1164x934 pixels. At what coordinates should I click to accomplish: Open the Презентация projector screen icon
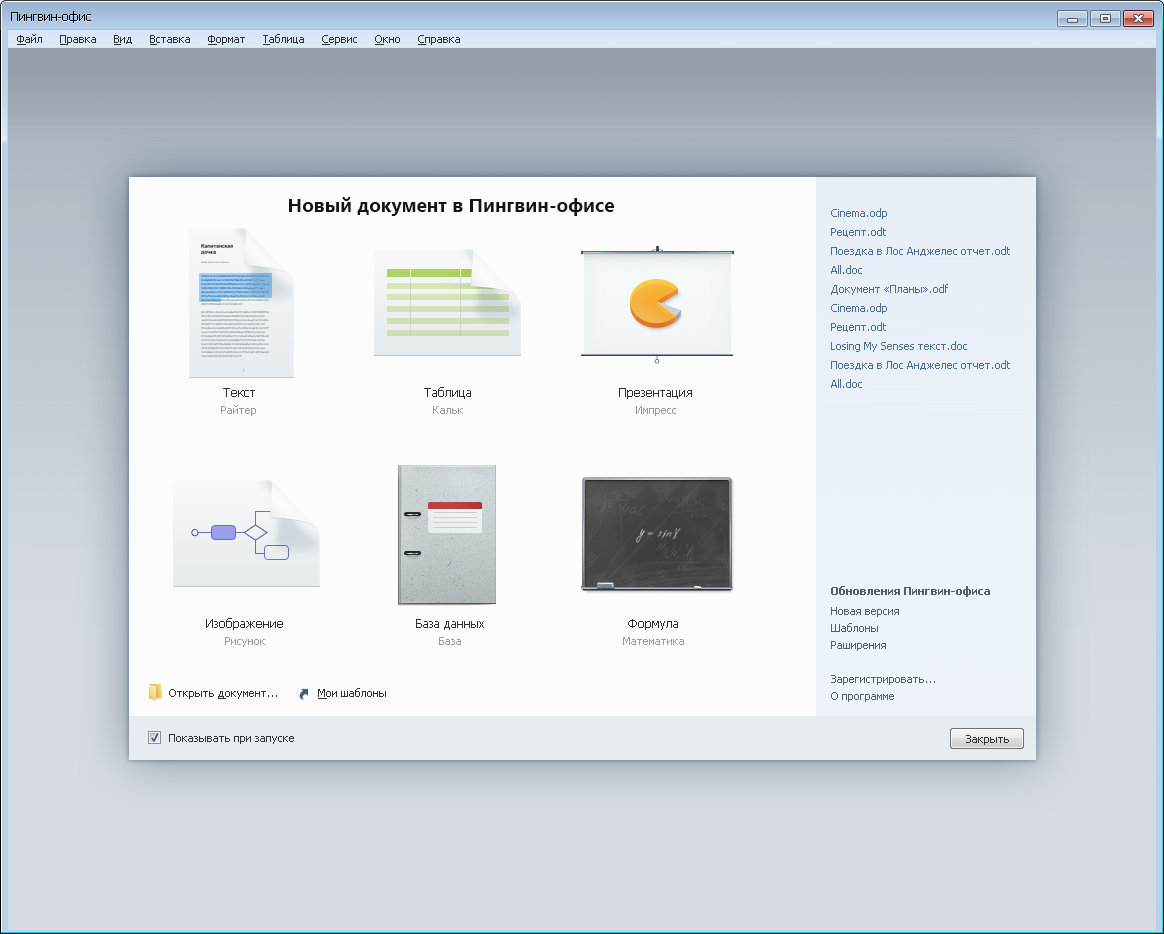656,303
